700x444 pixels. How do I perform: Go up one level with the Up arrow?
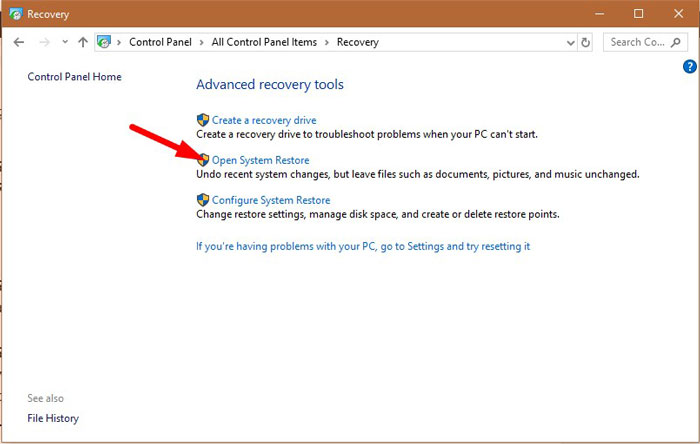pyautogui.click(x=83, y=42)
